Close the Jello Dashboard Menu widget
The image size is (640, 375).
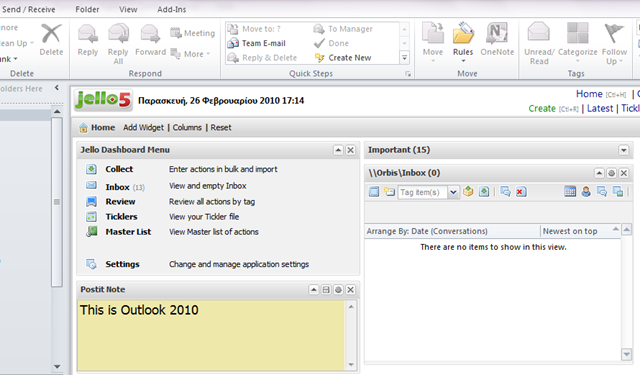[x=350, y=150]
